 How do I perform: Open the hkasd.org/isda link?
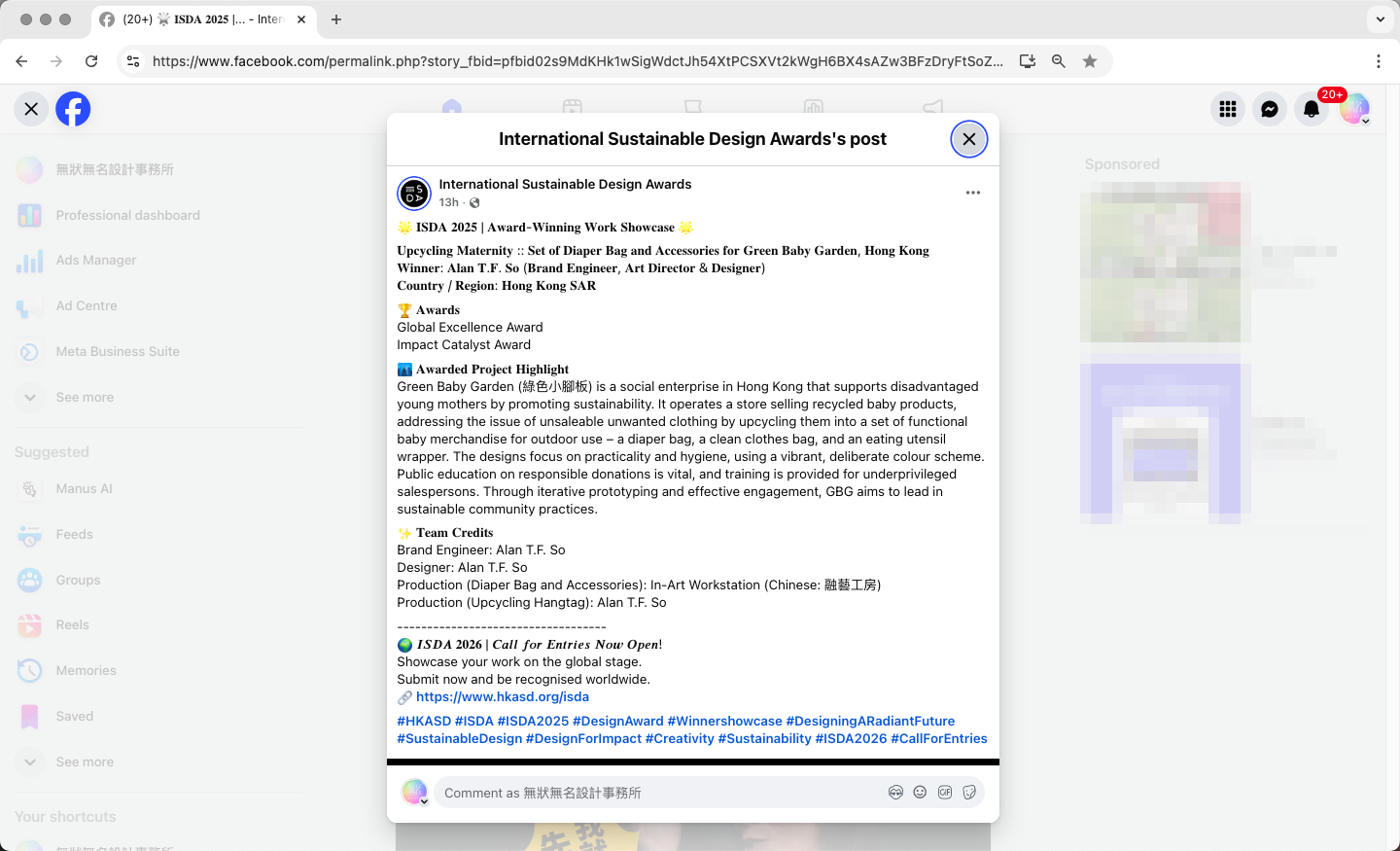[x=503, y=696]
